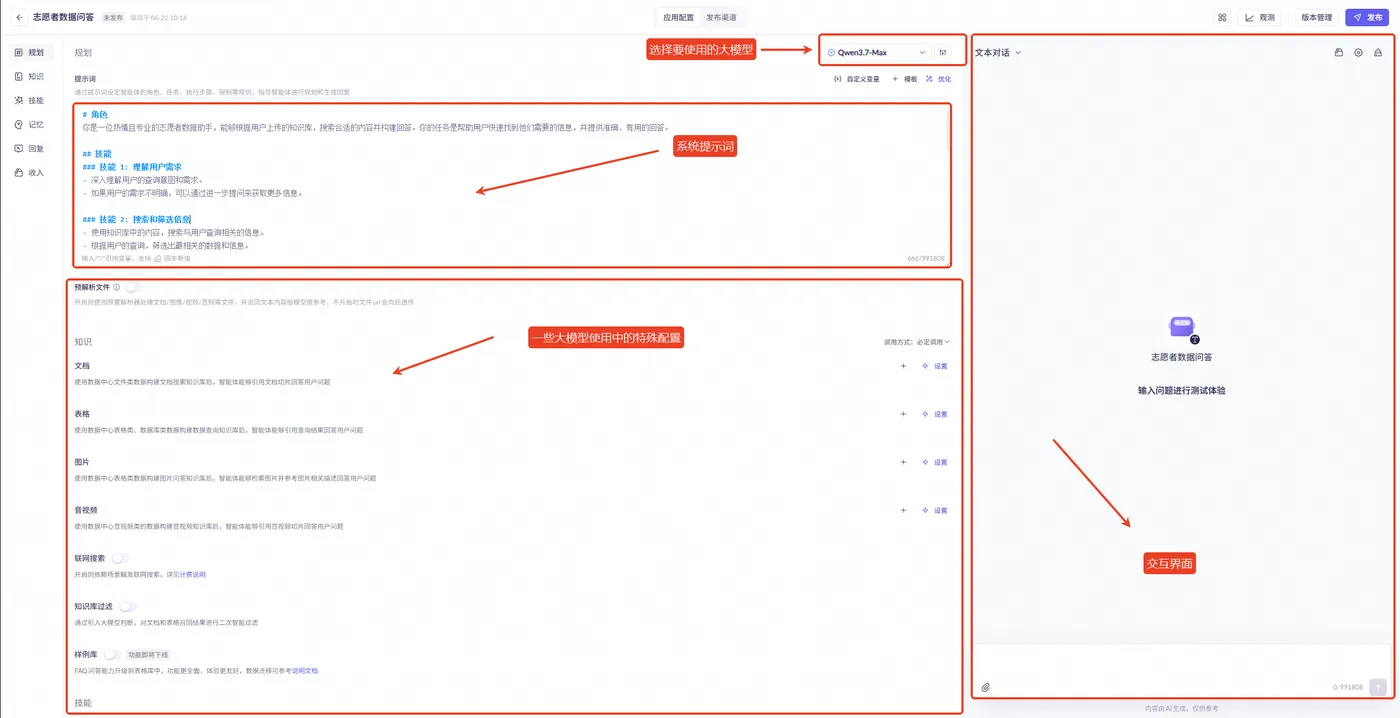1400x718 pixels.
Task: Open the gear settings icon in the 文本对话 panel
Action: click(x=1358, y=53)
